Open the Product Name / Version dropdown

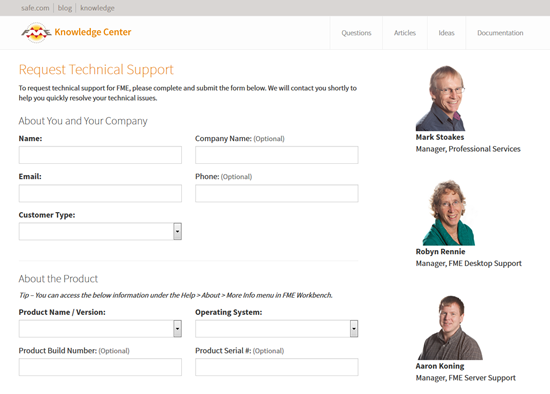point(100,329)
